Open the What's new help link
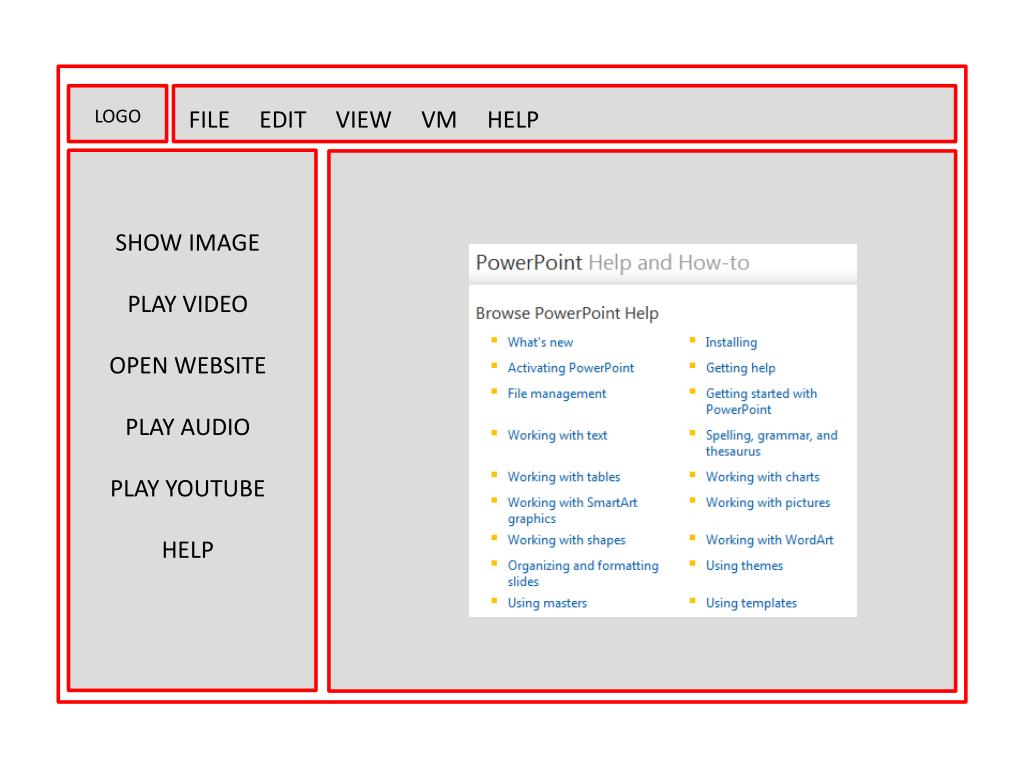The height and width of the screenshot is (768, 1024). (540, 342)
